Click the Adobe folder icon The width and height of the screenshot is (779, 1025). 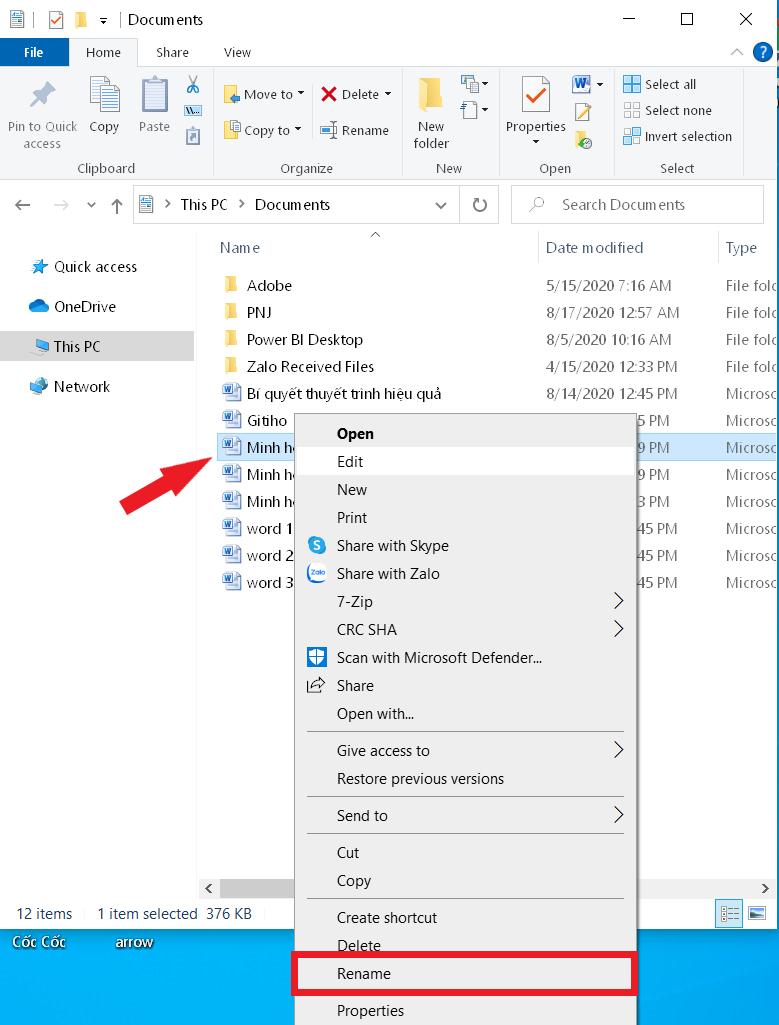231,285
